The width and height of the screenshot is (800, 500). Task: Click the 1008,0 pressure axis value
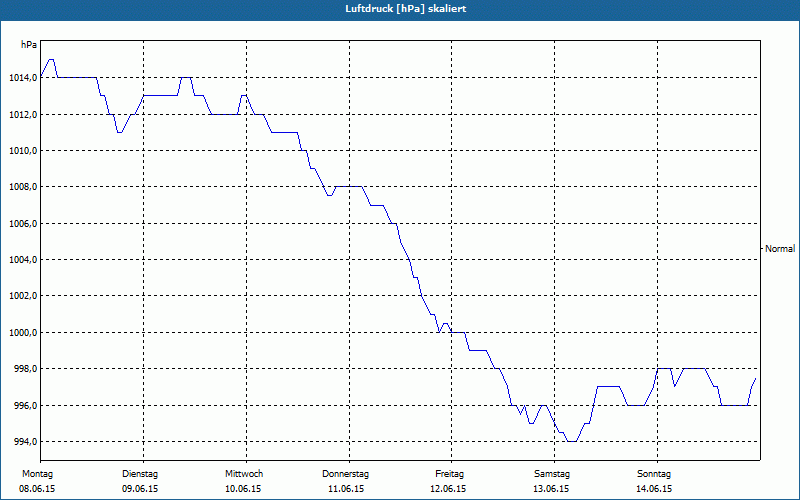point(21,187)
